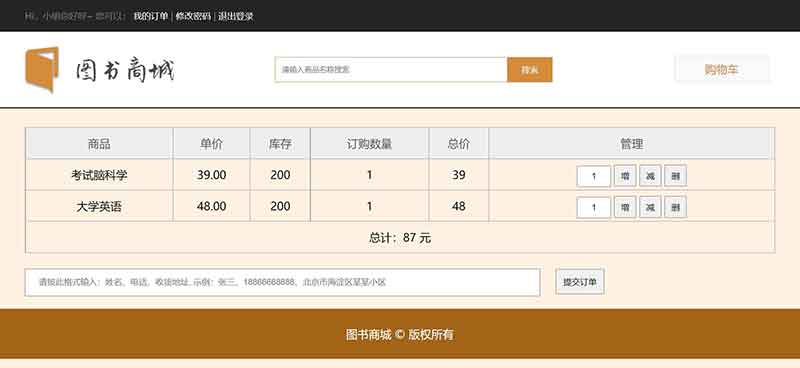Focus the product name search box

(391, 69)
